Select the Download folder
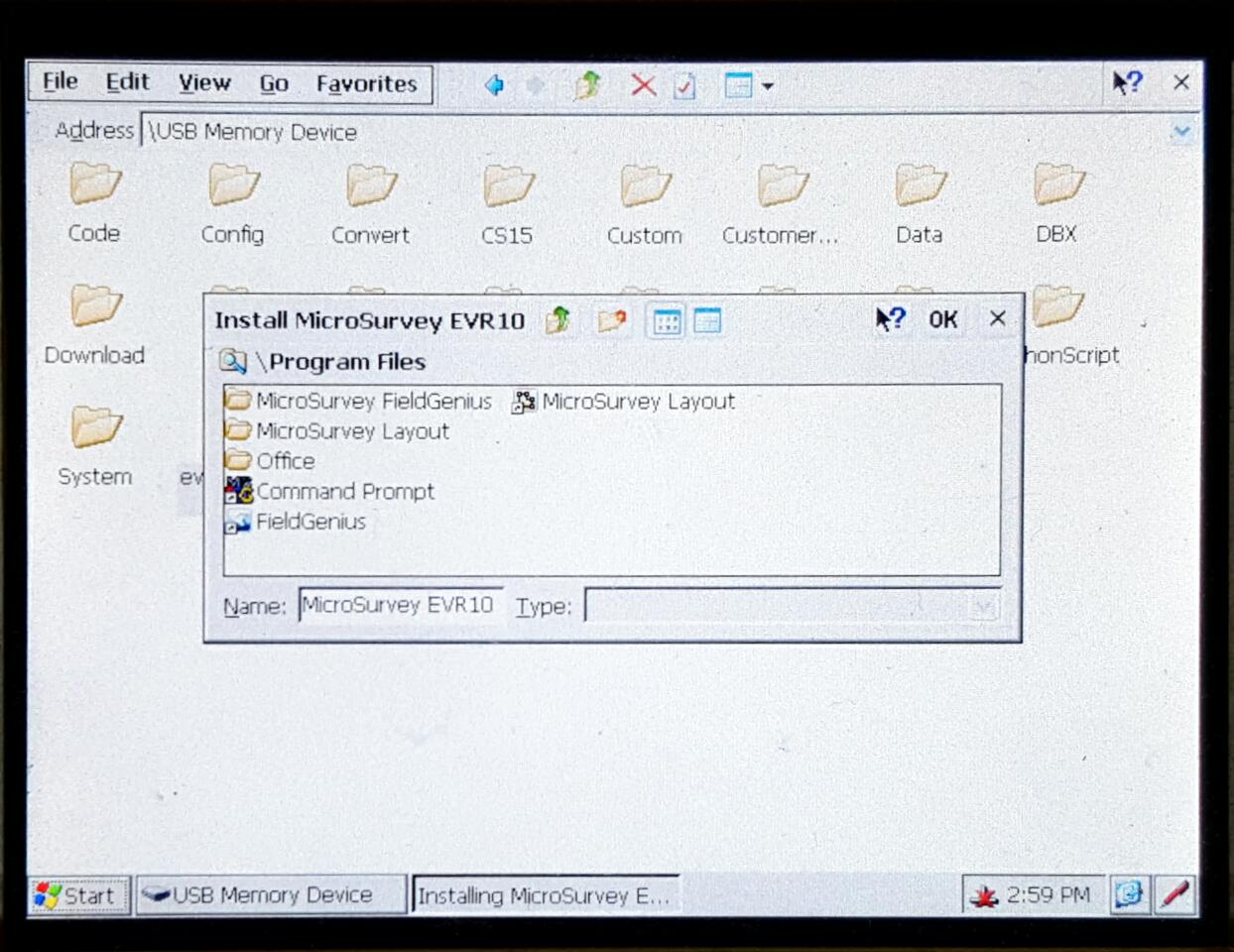Screen dimensions: 1234x952 click(x=94, y=325)
